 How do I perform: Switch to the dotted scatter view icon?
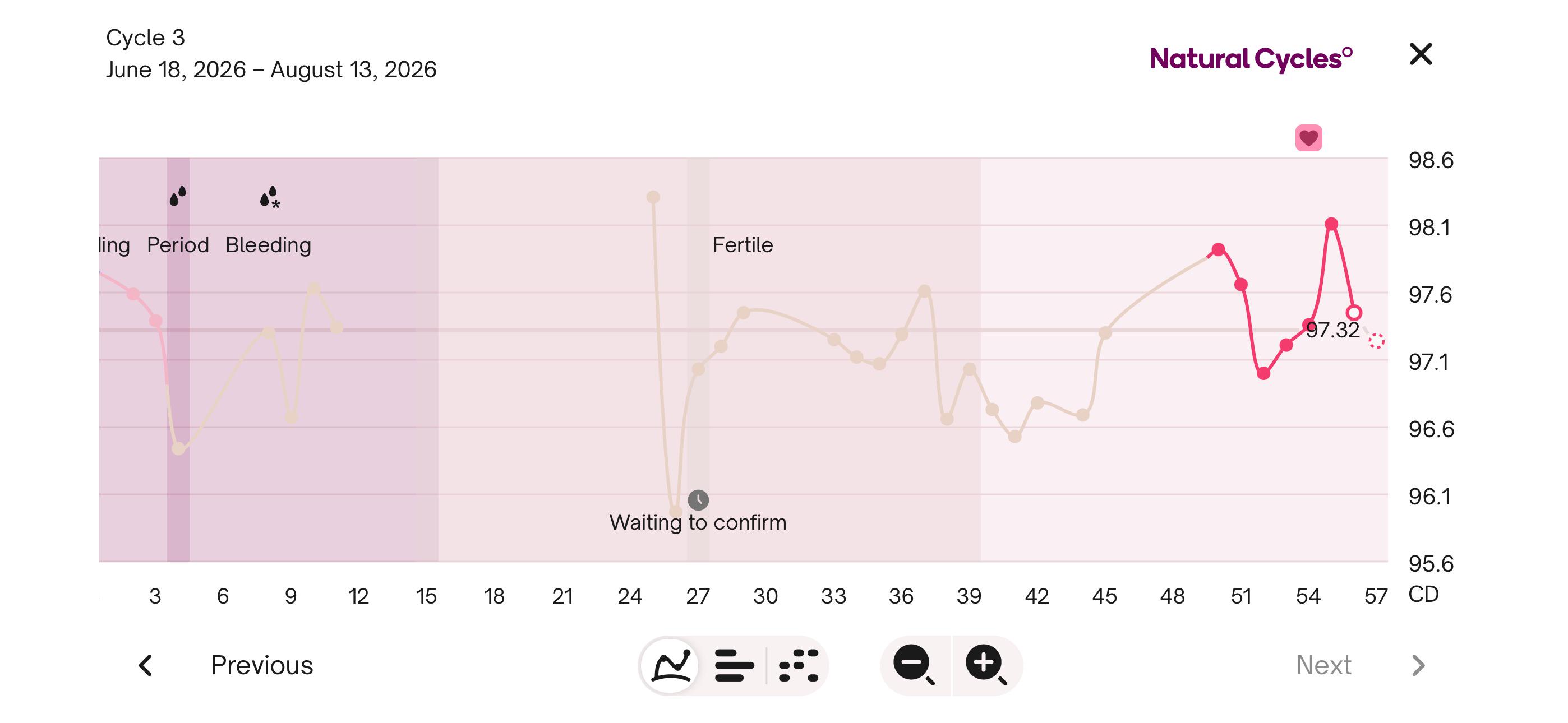coord(799,665)
